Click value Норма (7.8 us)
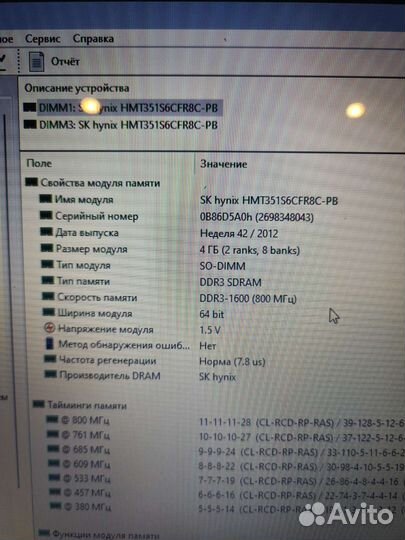405x540 pixels. (232, 362)
